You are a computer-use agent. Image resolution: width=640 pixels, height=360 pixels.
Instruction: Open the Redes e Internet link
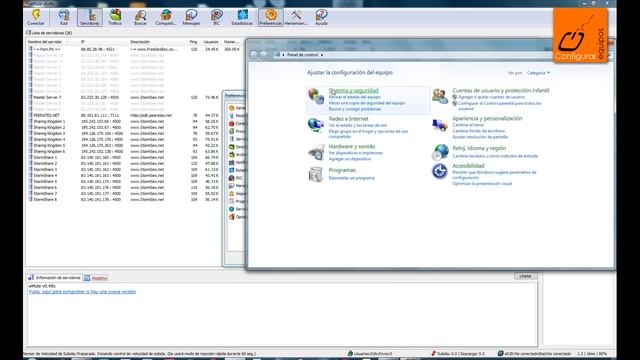[349, 119]
